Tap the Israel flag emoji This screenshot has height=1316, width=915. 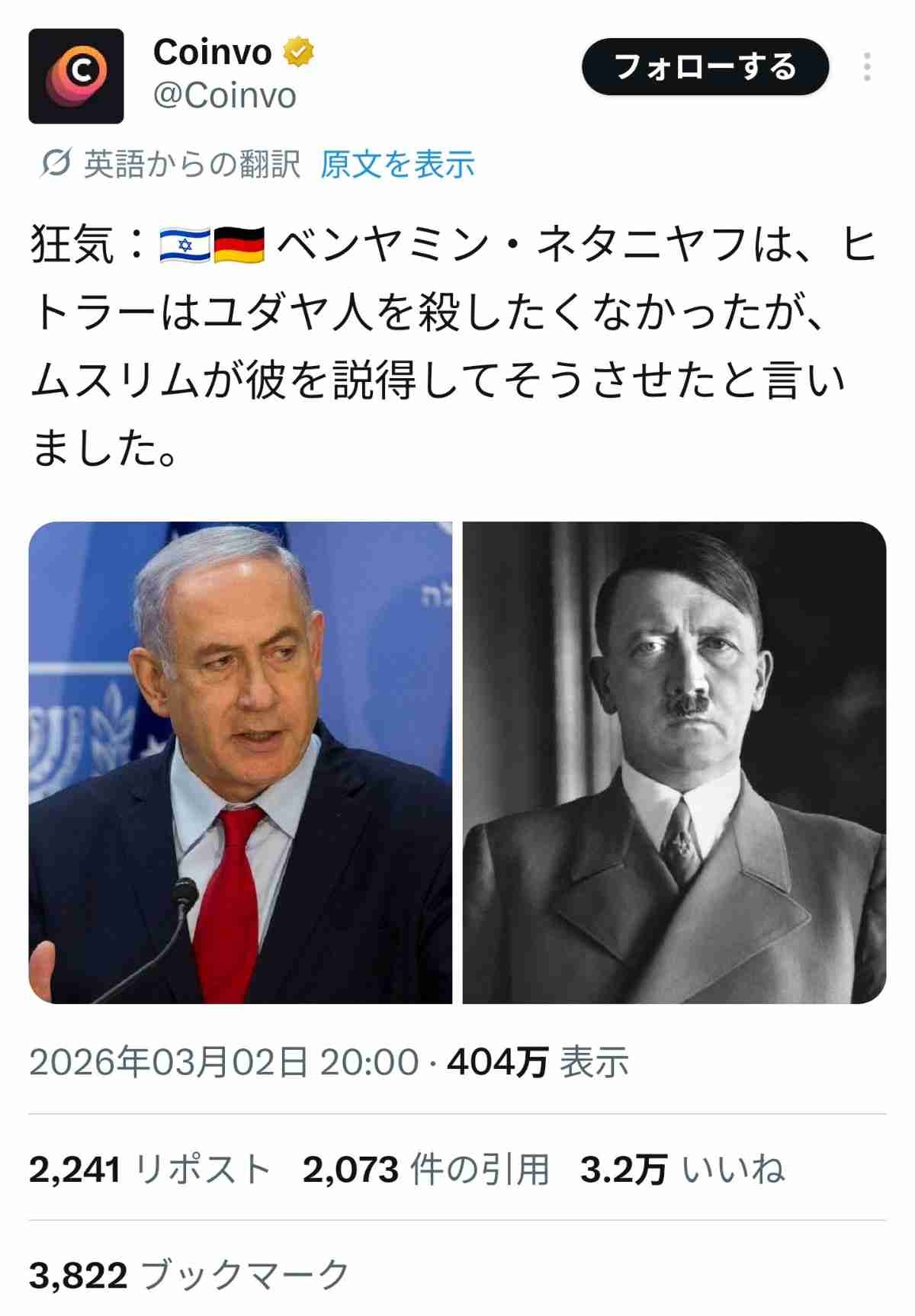[185, 246]
